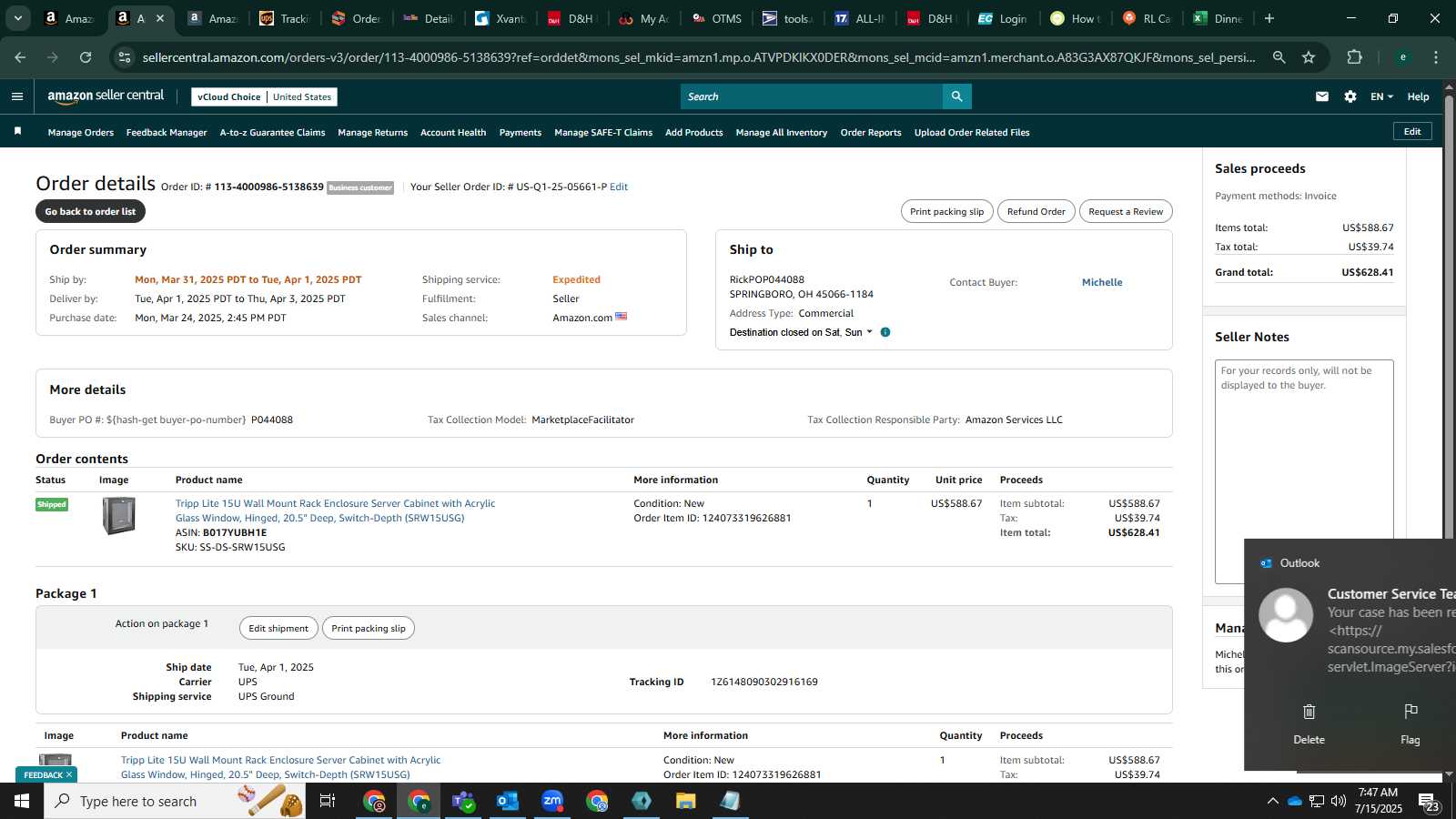Open Outlook from the taskbar
The width and height of the screenshot is (1456, 819).
coord(508,801)
